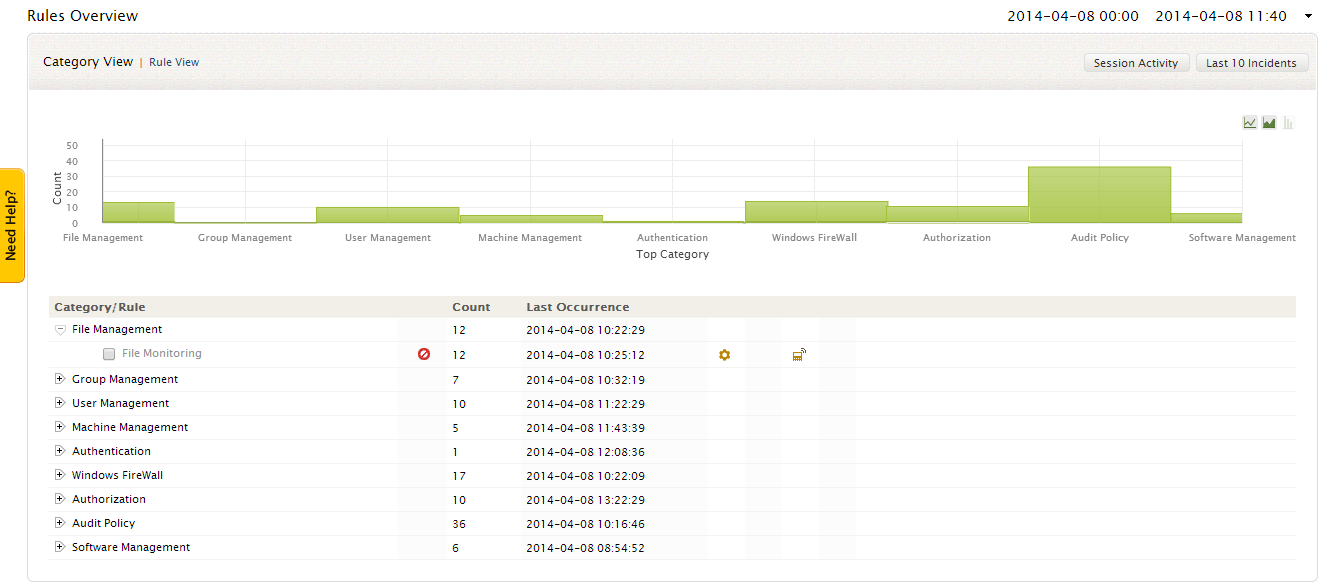Expand the Audit Policy category

60,523
